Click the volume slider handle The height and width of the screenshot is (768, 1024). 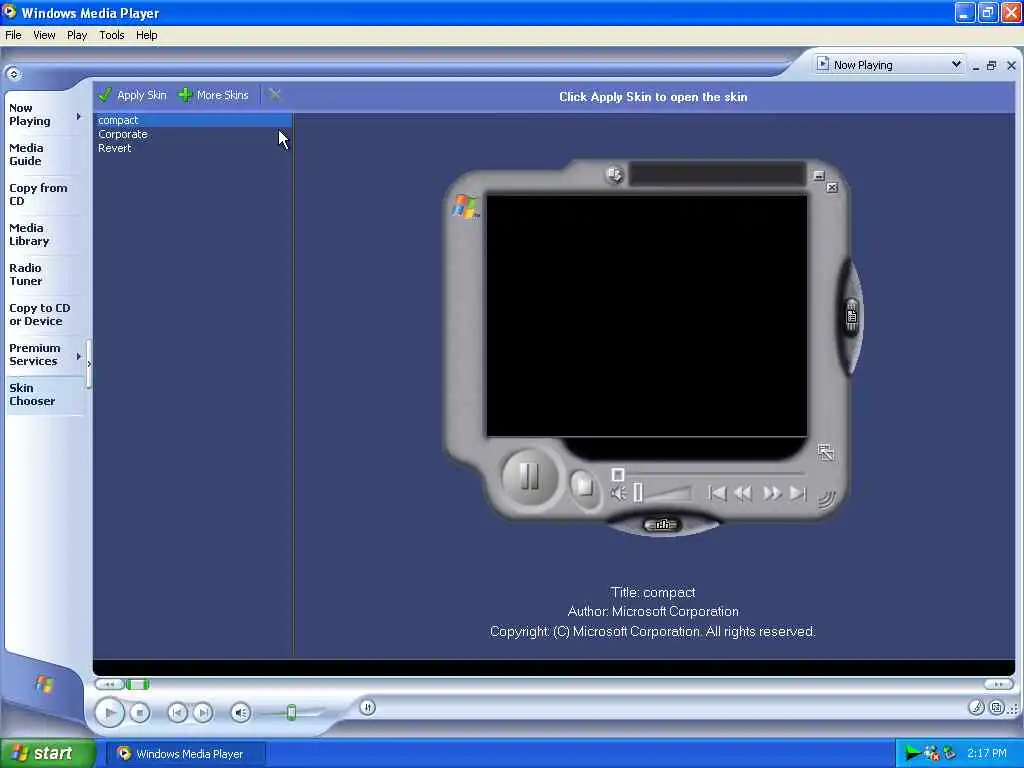(291, 712)
